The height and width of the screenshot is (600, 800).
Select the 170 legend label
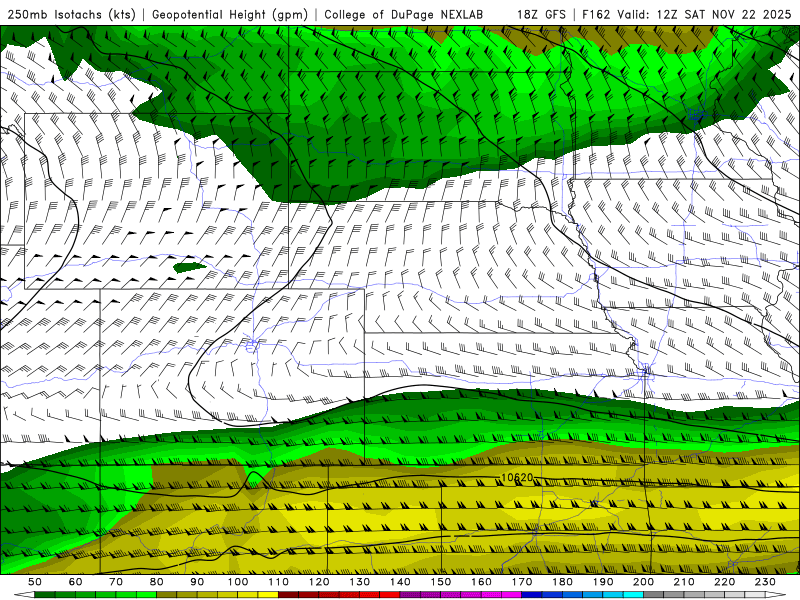[x=522, y=582]
